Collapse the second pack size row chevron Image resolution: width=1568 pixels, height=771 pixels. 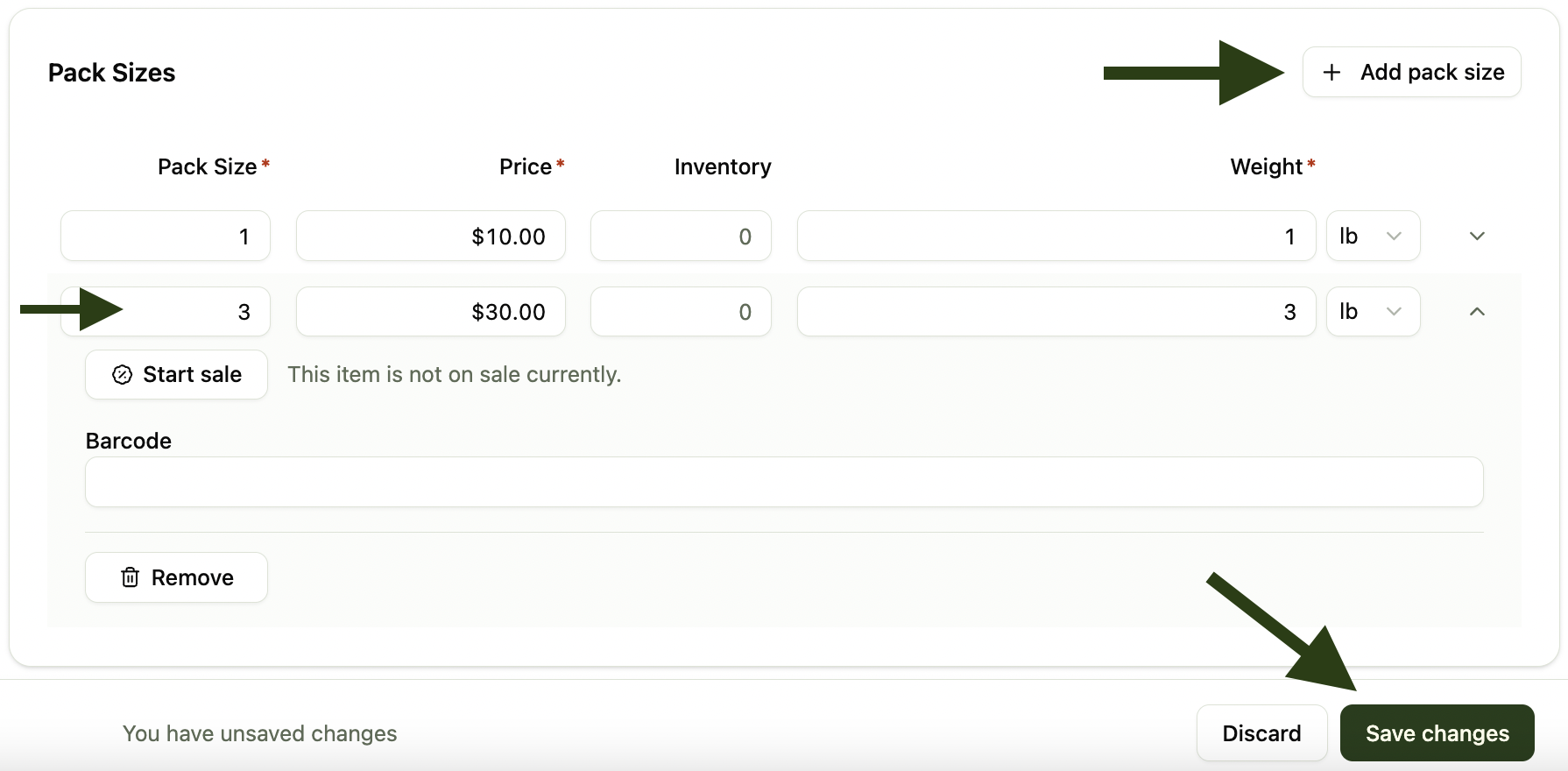pos(1477,311)
